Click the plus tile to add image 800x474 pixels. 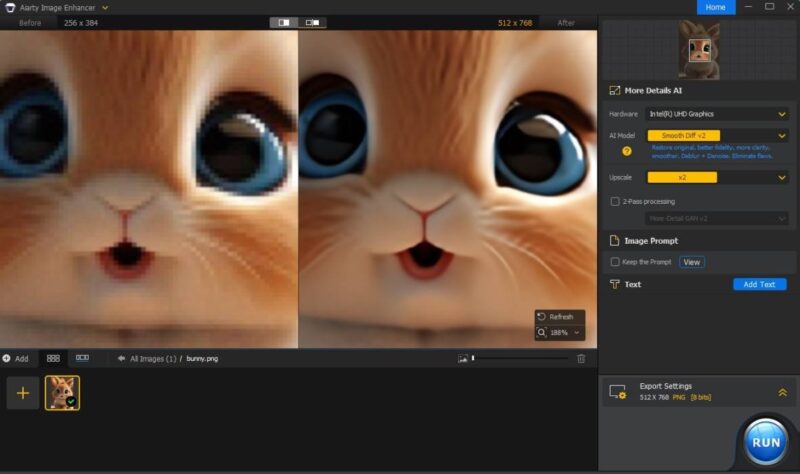click(22, 393)
